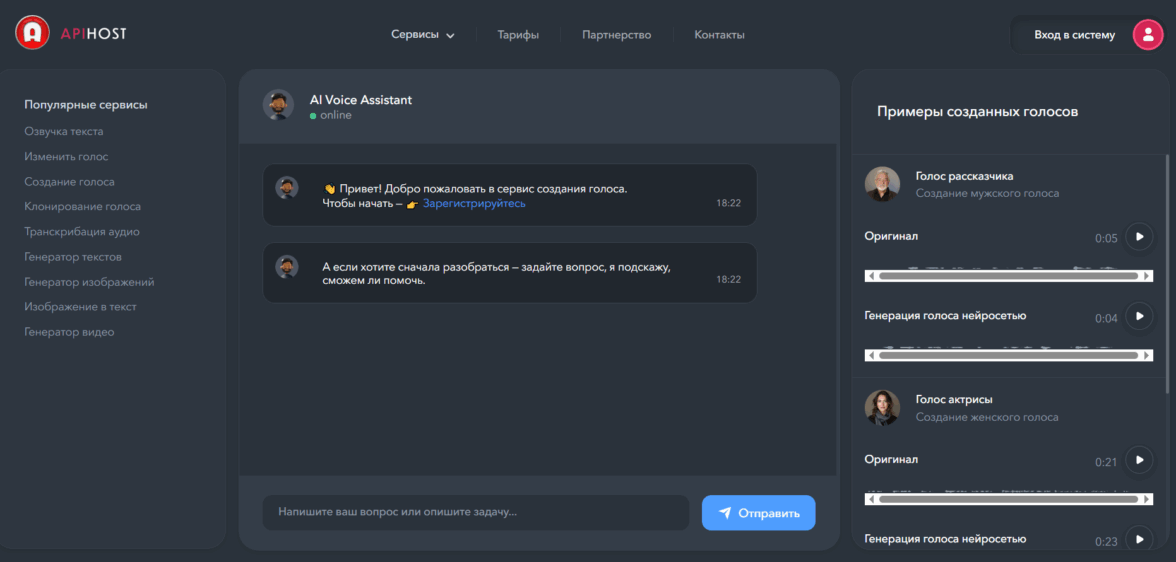Click the red user profile icon

(1147, 35)
